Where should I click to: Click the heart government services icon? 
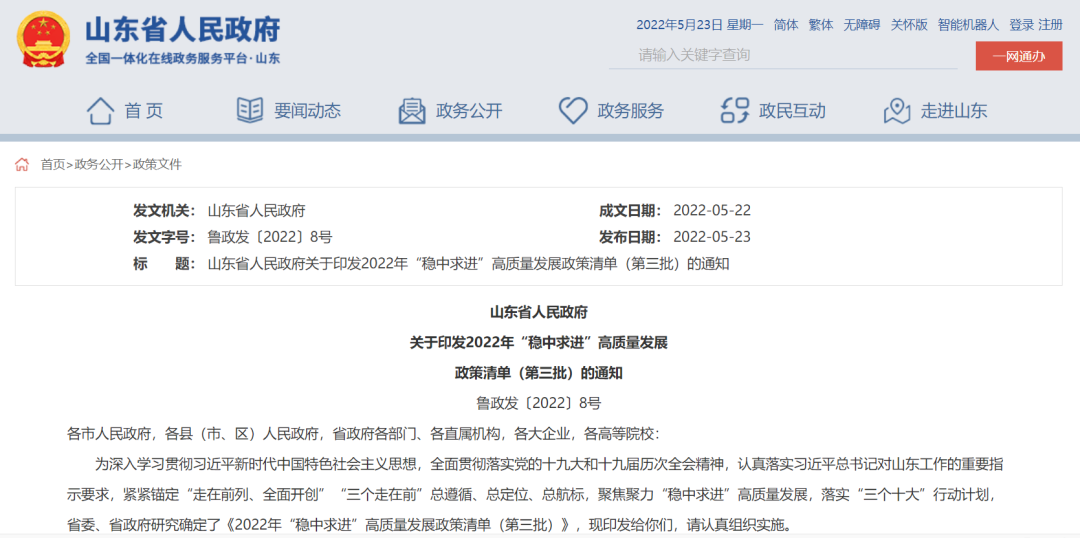click(x=573, y=111)
